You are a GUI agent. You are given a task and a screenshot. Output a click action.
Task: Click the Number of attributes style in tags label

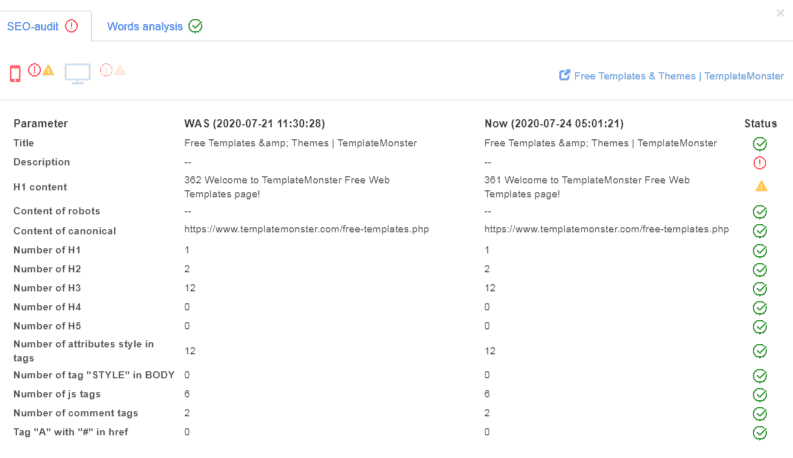pos(83,351)
